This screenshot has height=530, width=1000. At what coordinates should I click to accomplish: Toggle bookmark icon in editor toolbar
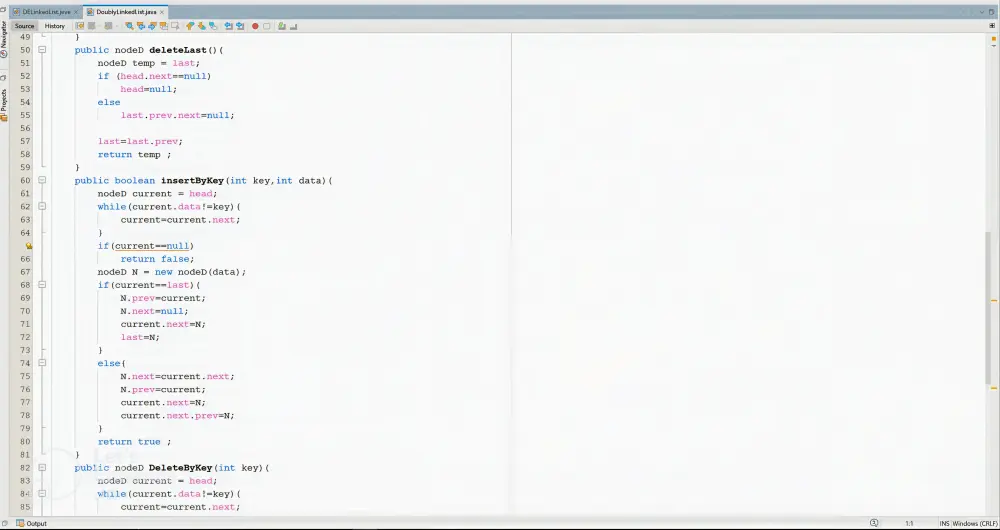click(x=213, y=26)
